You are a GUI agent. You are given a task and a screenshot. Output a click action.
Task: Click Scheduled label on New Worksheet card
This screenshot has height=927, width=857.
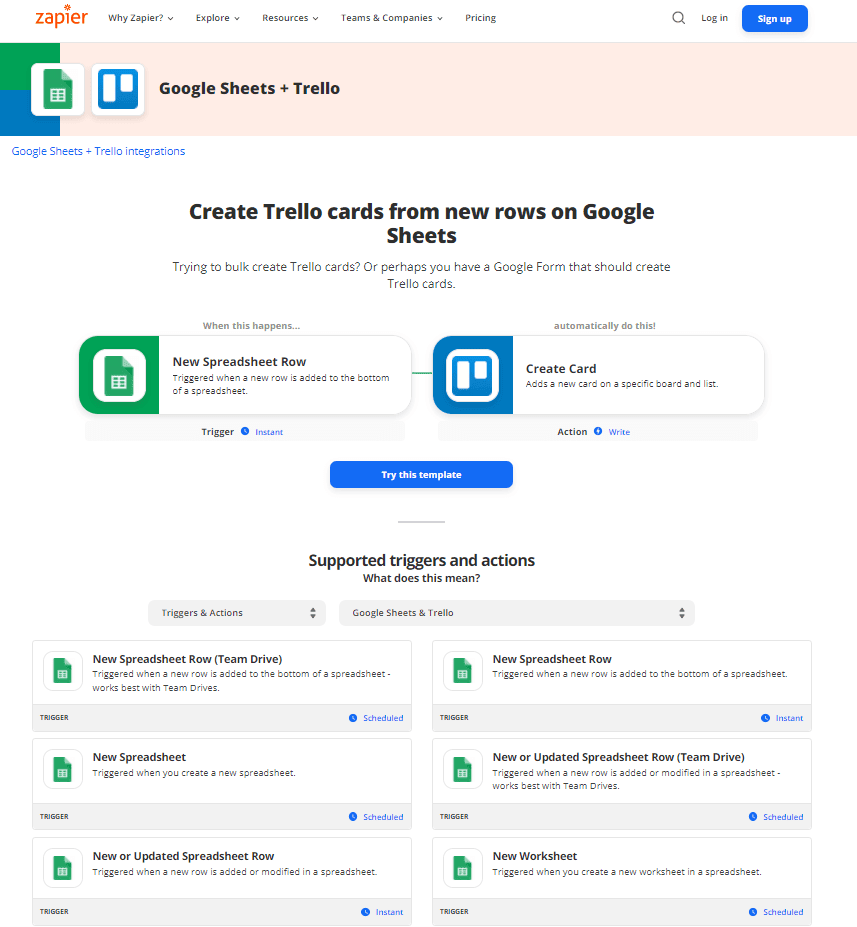pyautogui.click(x=783, y=912)
